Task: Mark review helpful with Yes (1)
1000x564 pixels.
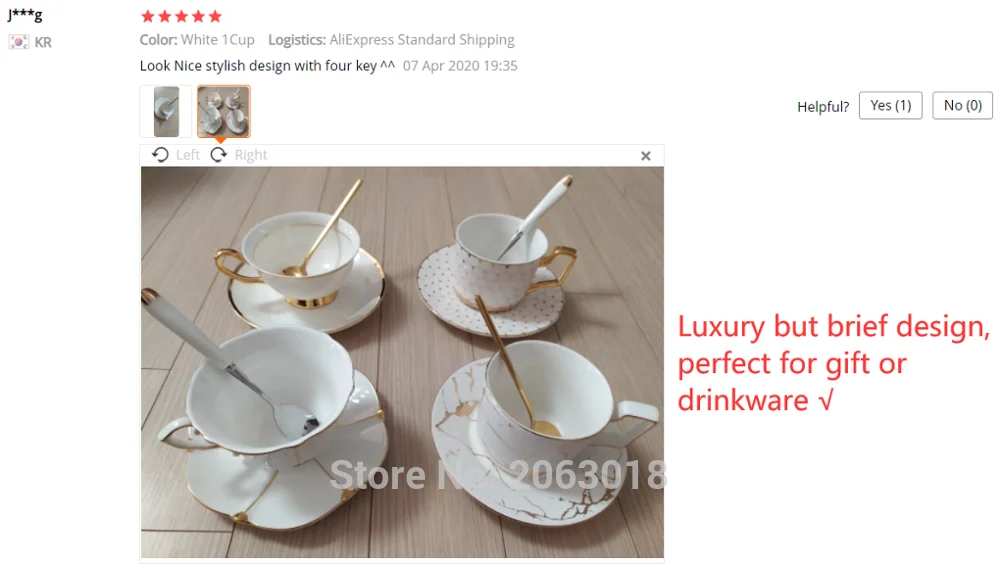Action: [890, 105]
